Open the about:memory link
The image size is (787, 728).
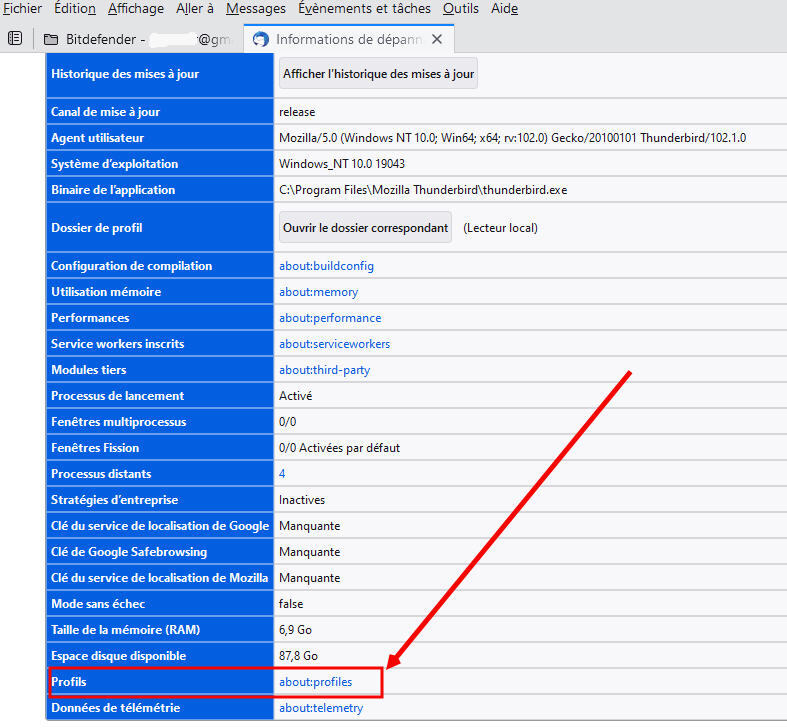click(x=318, y=292)
